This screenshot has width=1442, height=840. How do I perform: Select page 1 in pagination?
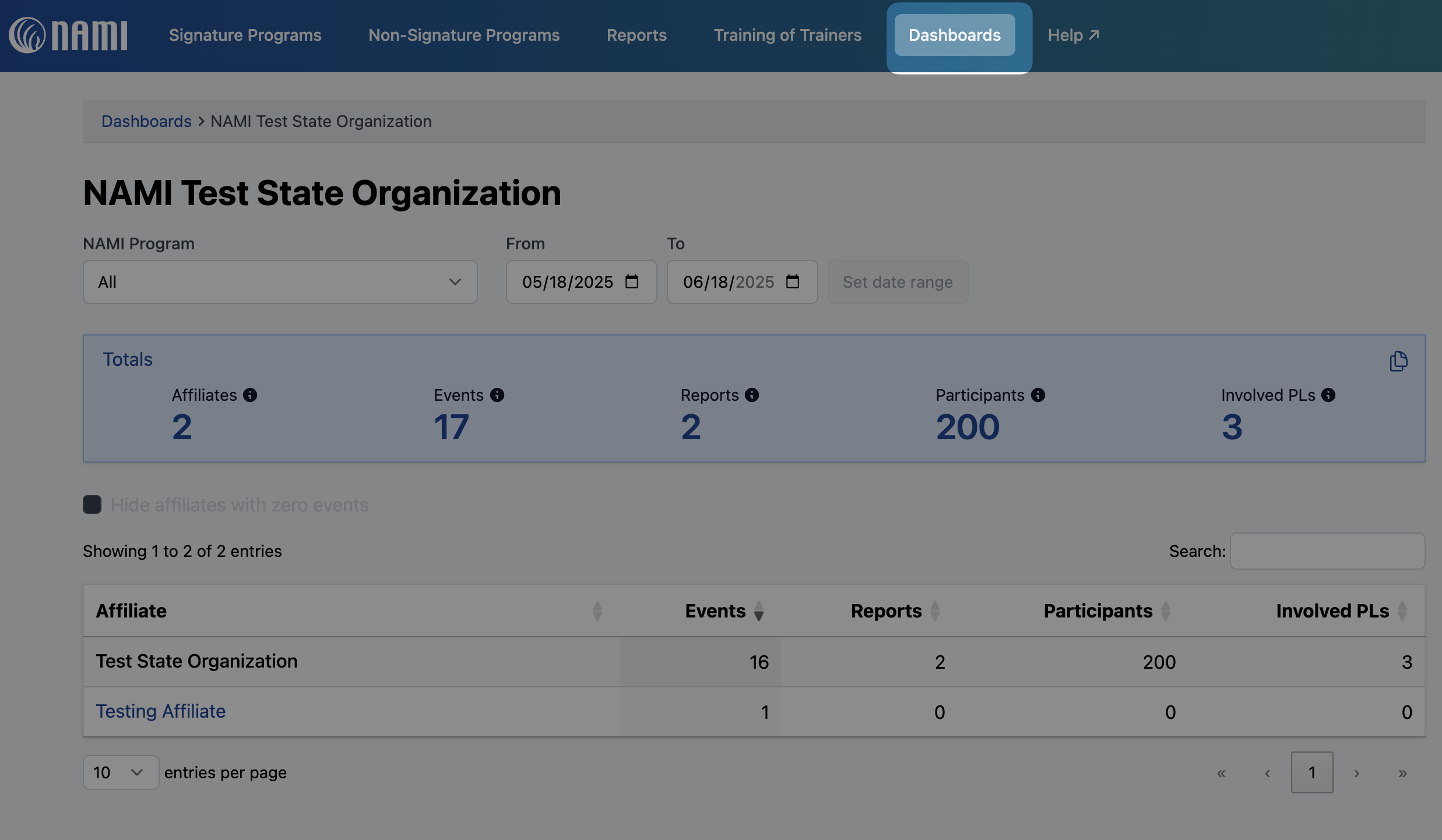click(1312, 772)
